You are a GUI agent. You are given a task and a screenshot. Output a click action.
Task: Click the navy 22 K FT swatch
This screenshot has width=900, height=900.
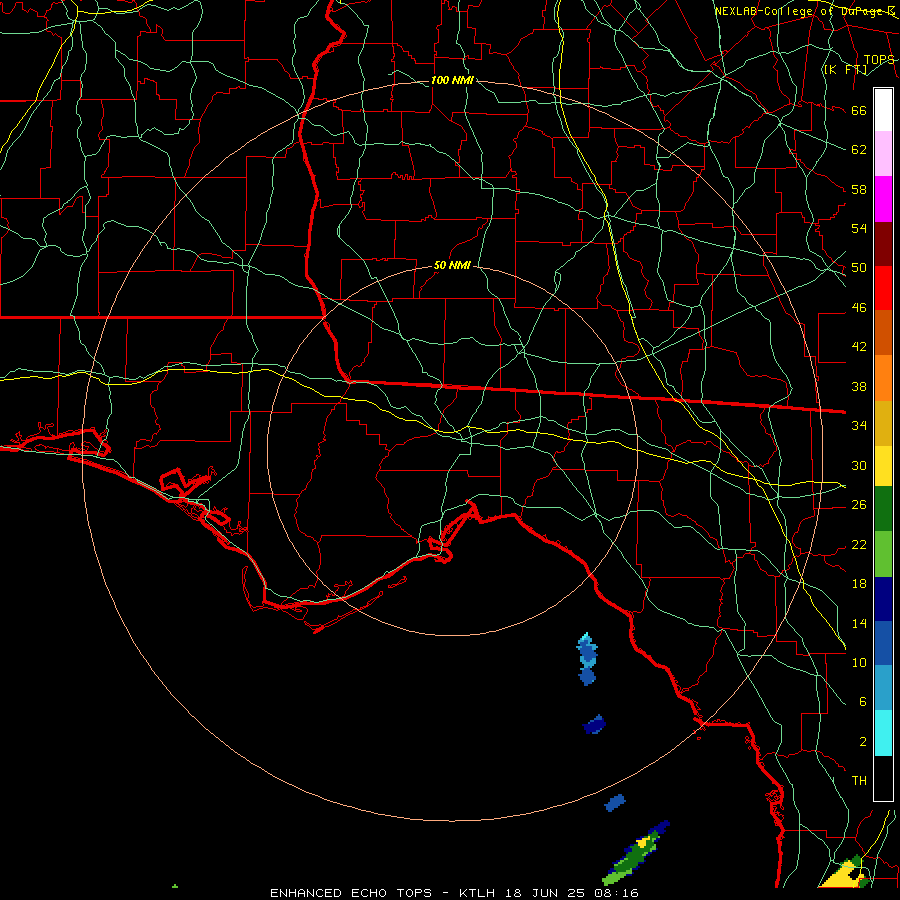click(x=883, y=599)
